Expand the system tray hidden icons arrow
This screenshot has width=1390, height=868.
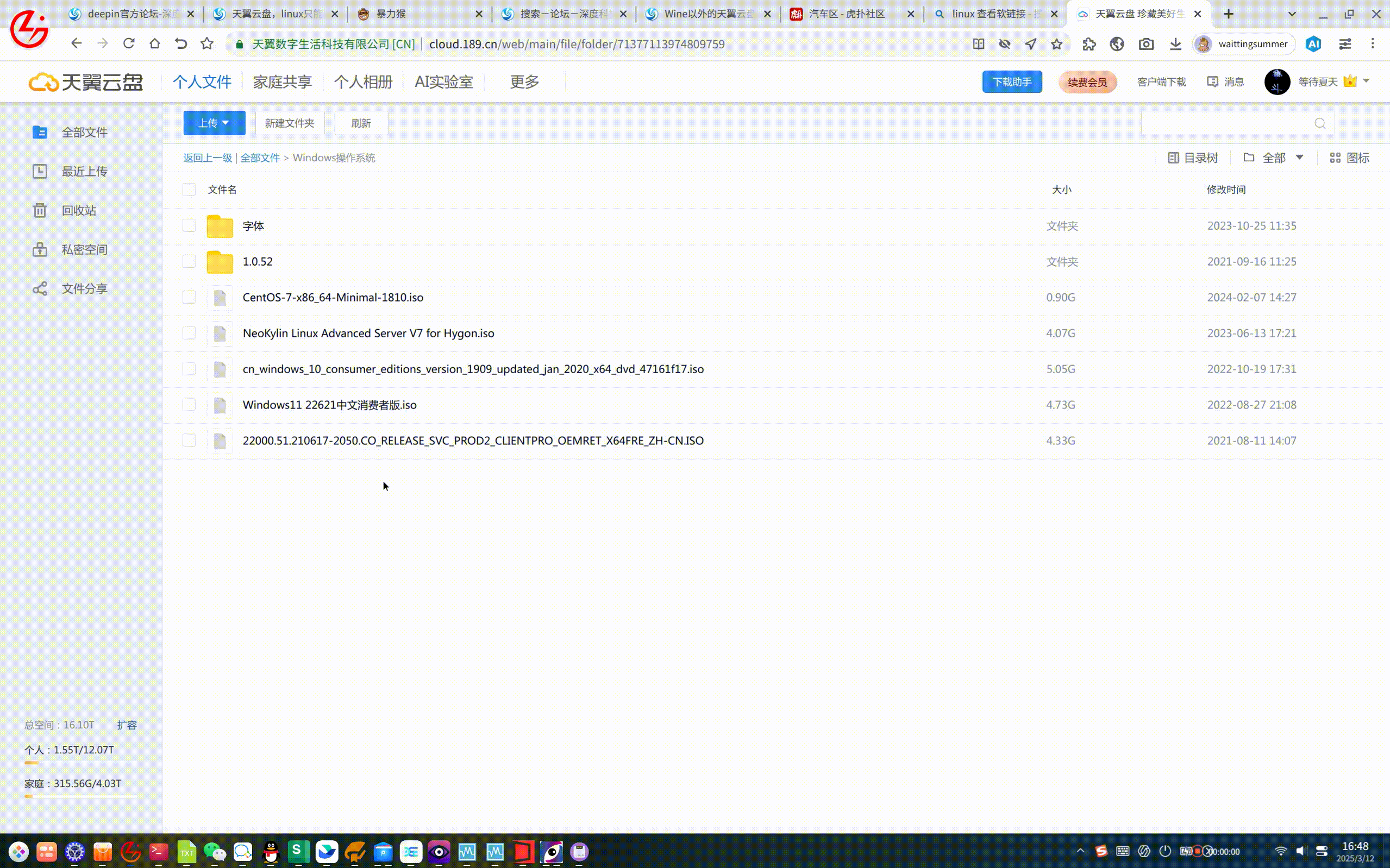[x=1080, y=850]
